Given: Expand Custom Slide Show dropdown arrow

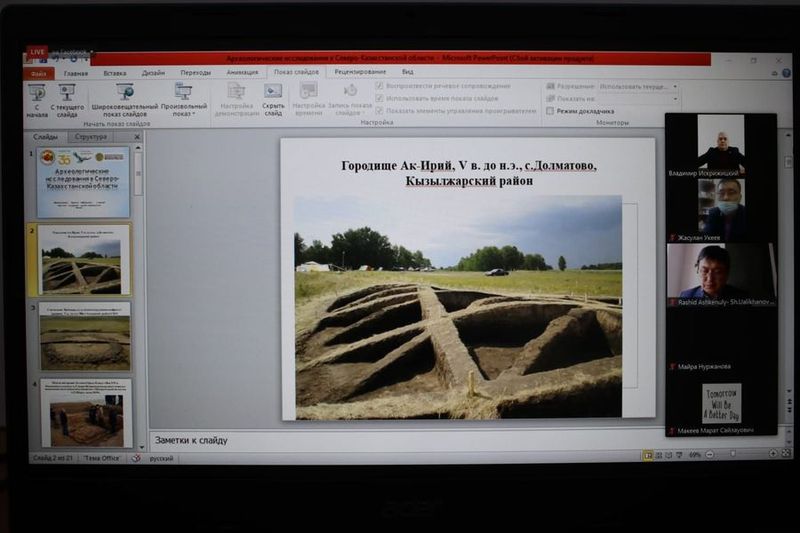Looking at the screenshot, I should (194, 114).
